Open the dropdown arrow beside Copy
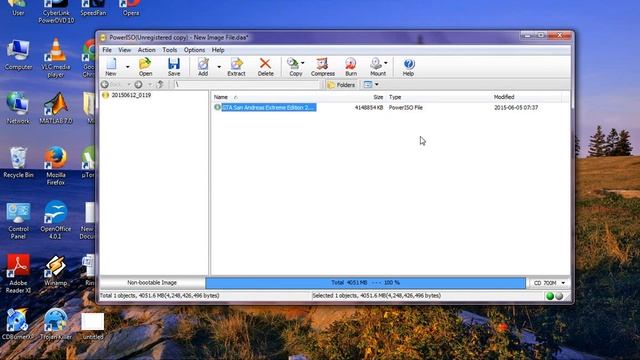The image size is (640, 360). 302,63
